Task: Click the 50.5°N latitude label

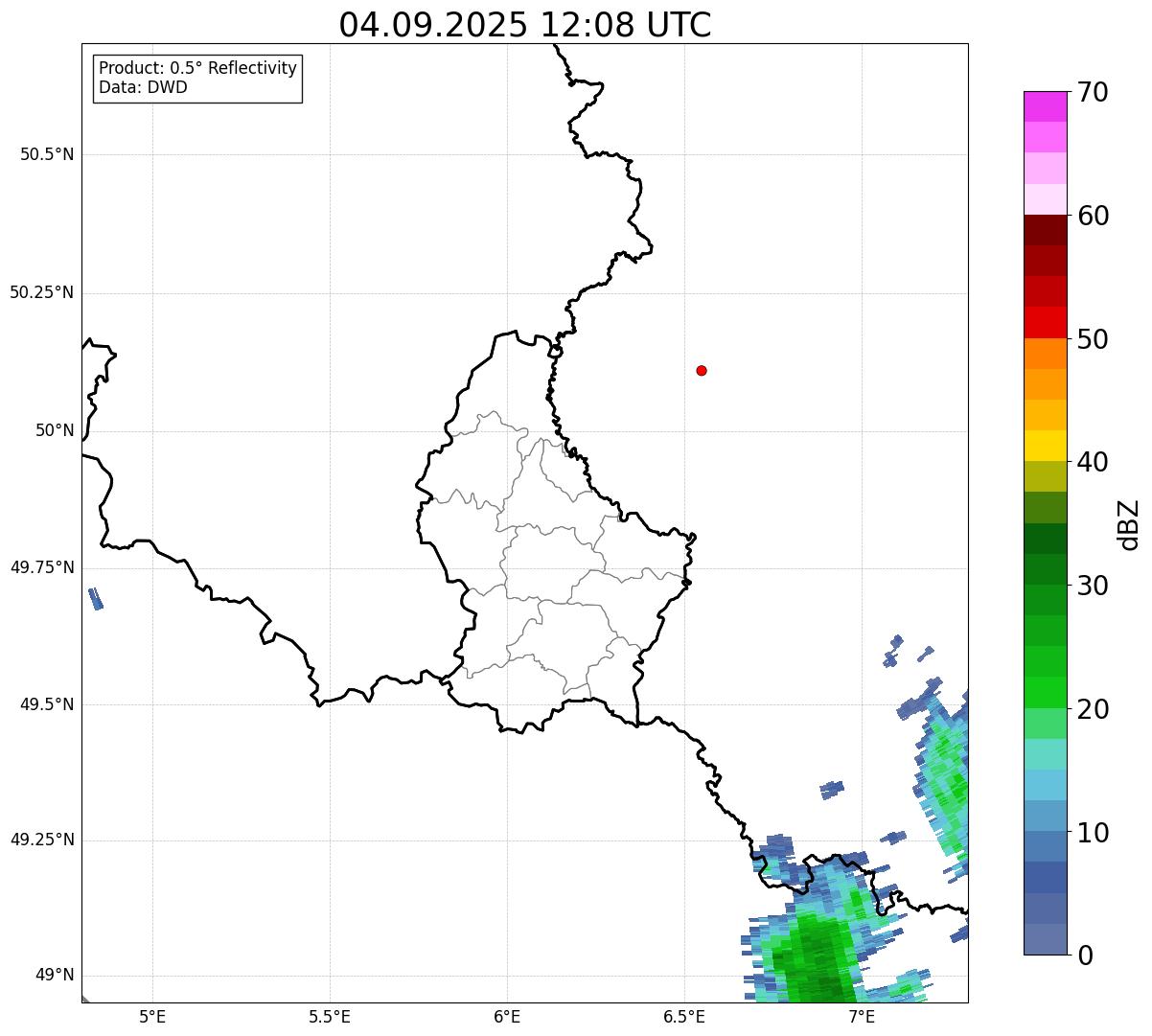Action: tap(47, 154)
